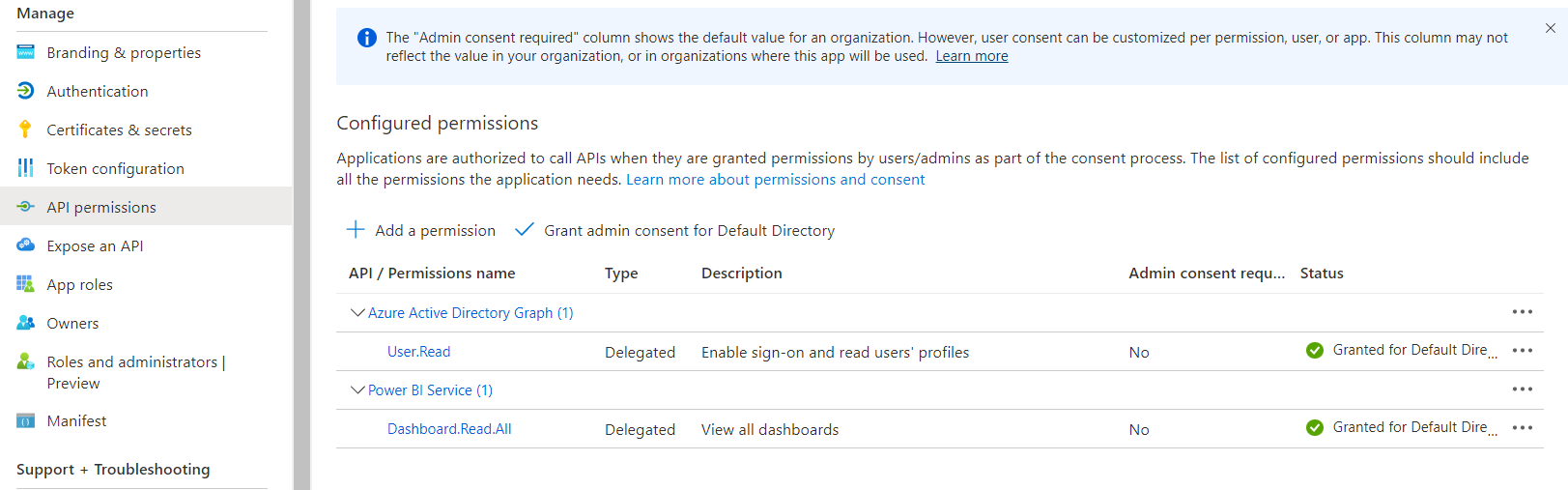
Task: Click the plus icon for Add a permission
Action: pyautogui.click(x=356, y=230)
